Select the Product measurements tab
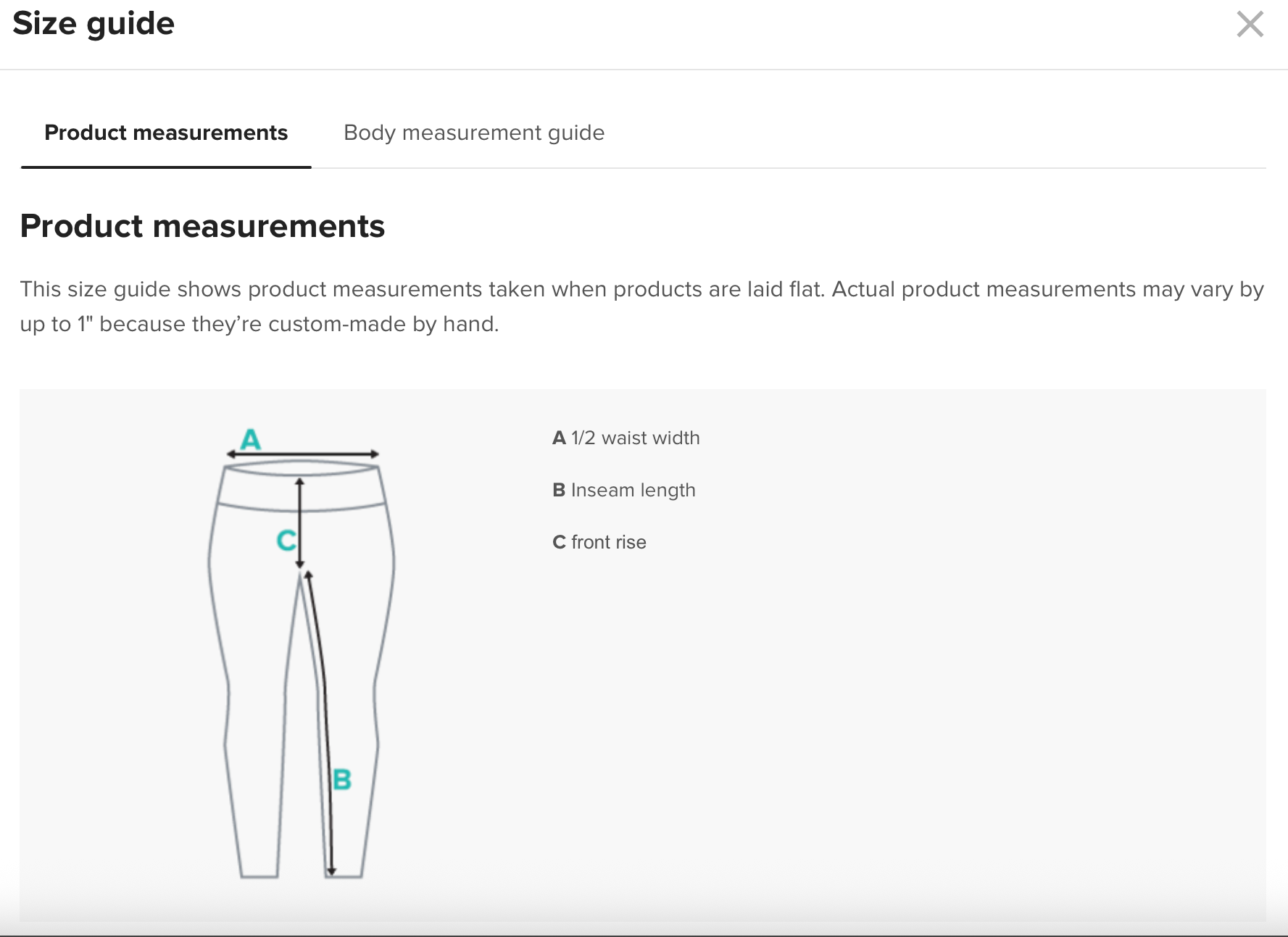The height and width of the screenshot is (937, 1288). pos(166,133)
